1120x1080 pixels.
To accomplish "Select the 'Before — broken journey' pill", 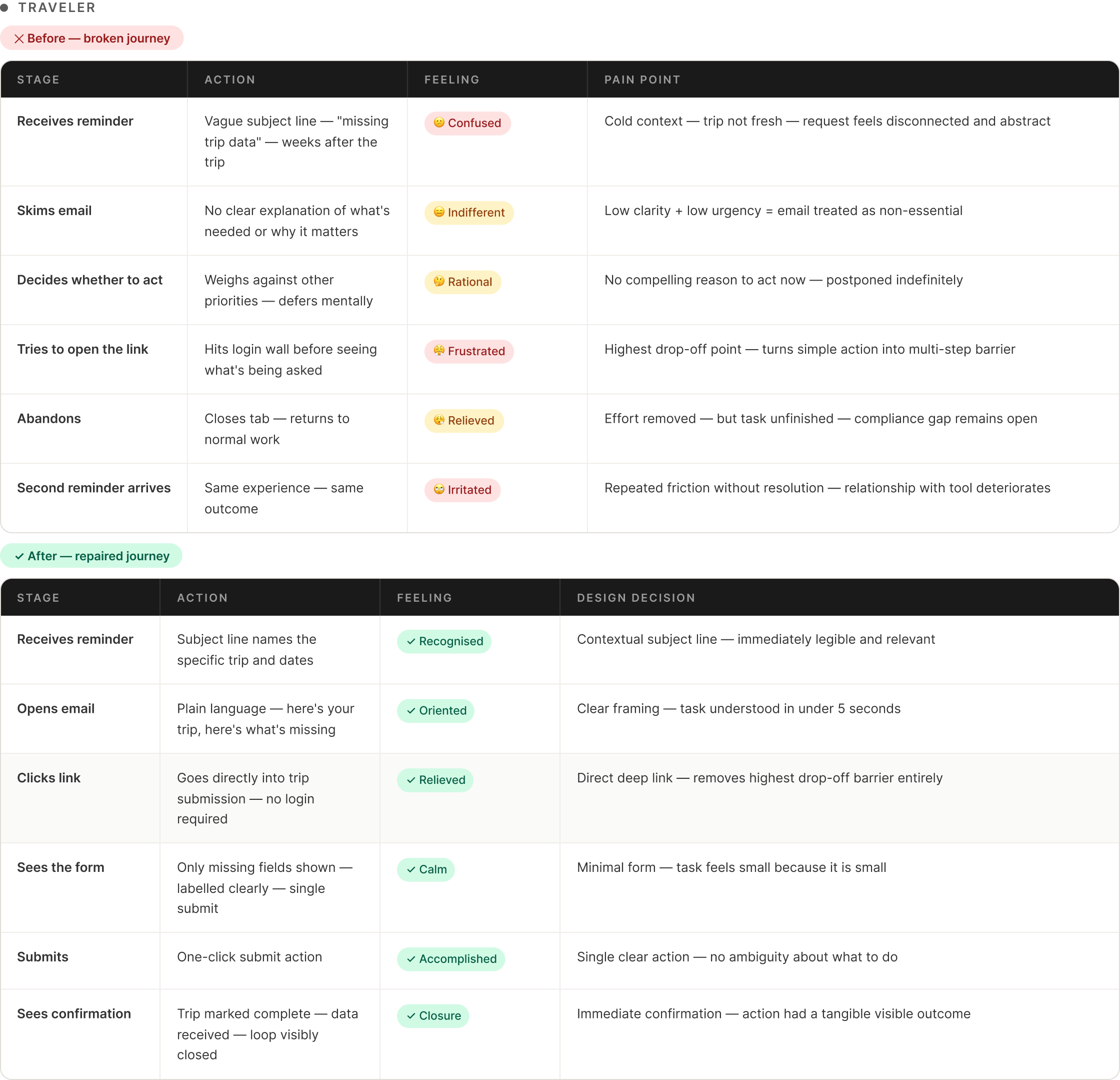I will 92,39.
